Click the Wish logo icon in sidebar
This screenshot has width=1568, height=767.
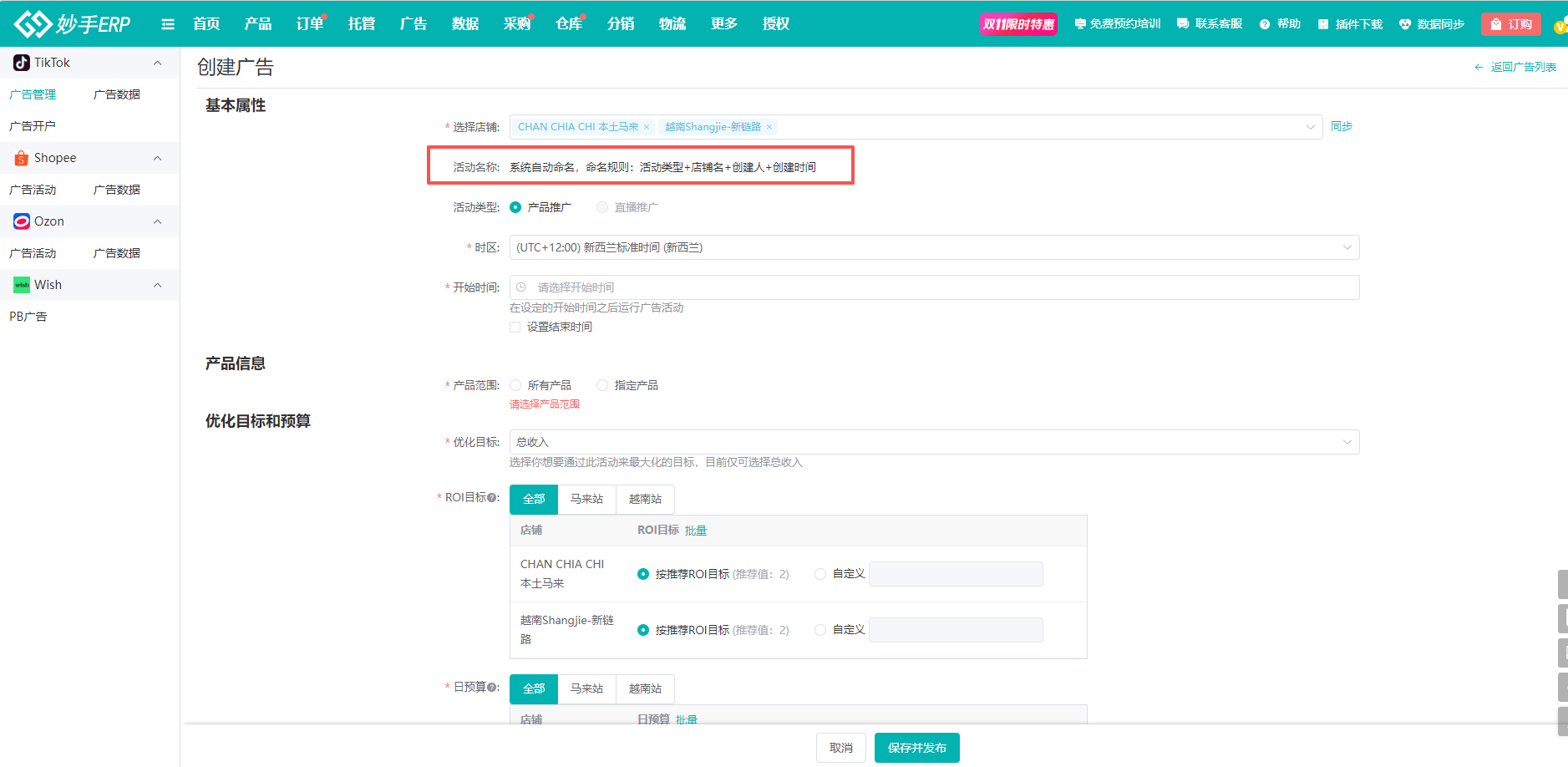[x=22, y=285]
